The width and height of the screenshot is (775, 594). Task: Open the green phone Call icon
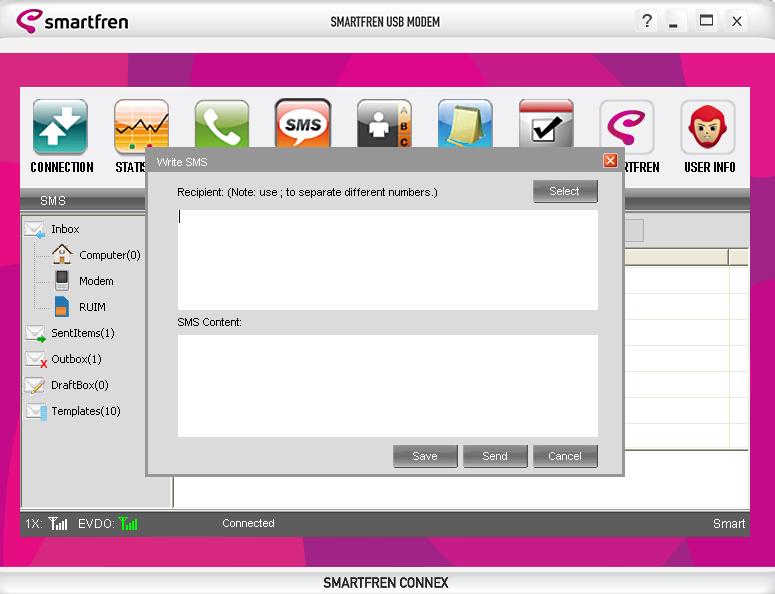click(222, 124)
